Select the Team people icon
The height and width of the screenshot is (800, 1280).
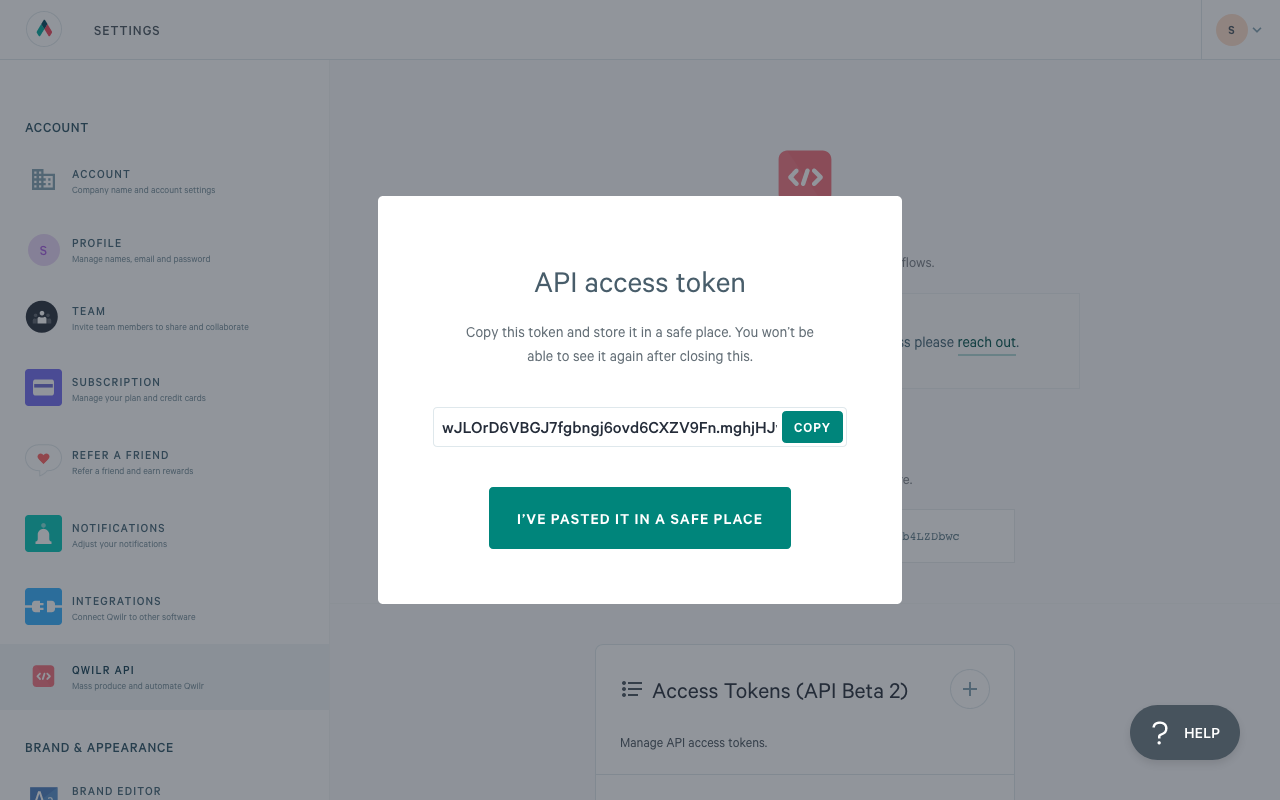tap(41, 317)
